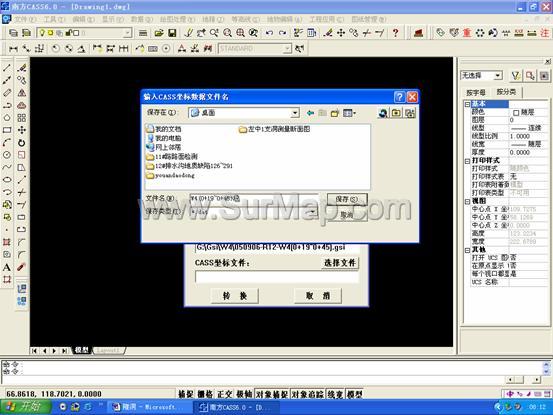553x415 pixels.
Task: Select the Polygon draw tool
Action: (x=7, y=118)
